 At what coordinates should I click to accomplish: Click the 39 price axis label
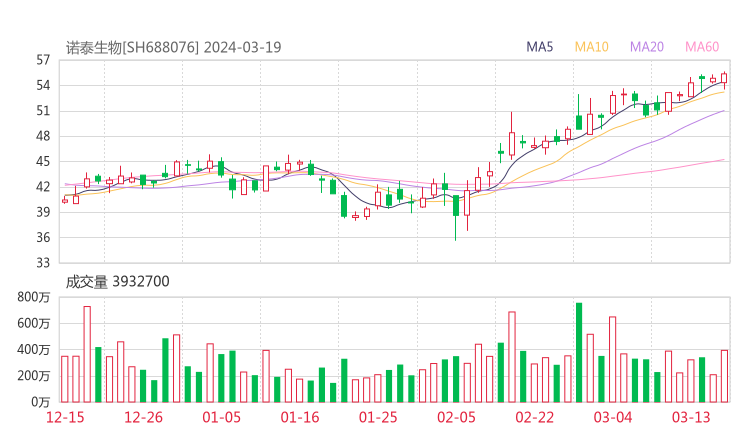coord(43,212)
